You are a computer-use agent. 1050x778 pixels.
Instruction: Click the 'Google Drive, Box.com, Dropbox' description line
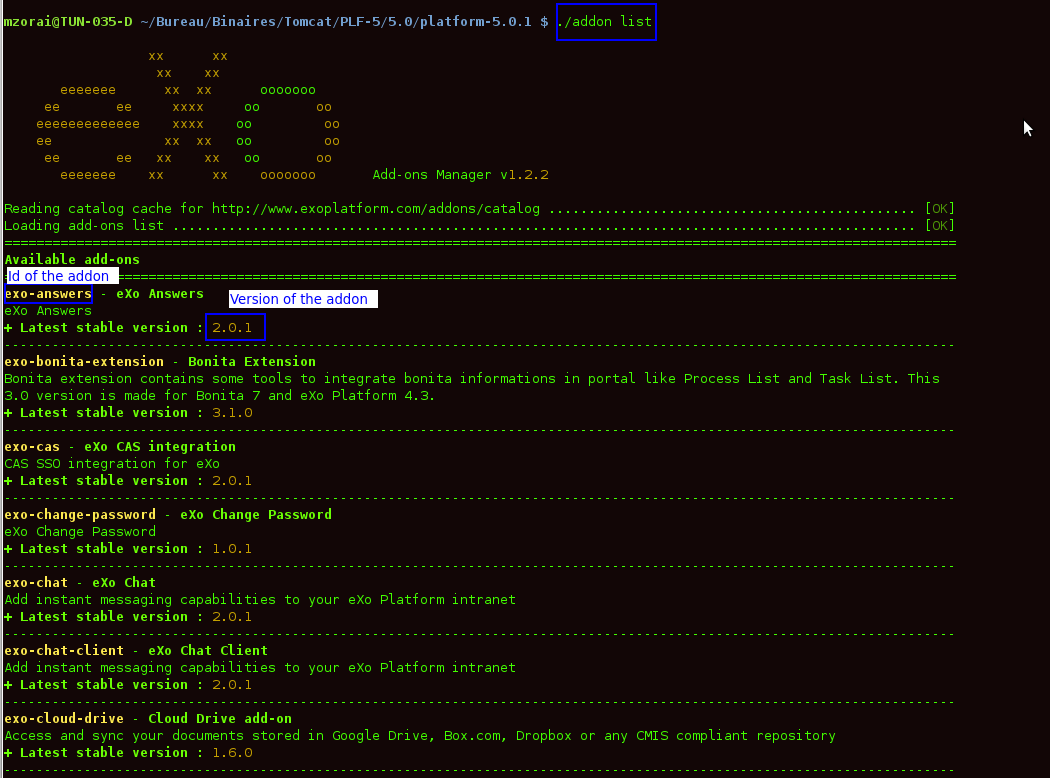(420, 735)
